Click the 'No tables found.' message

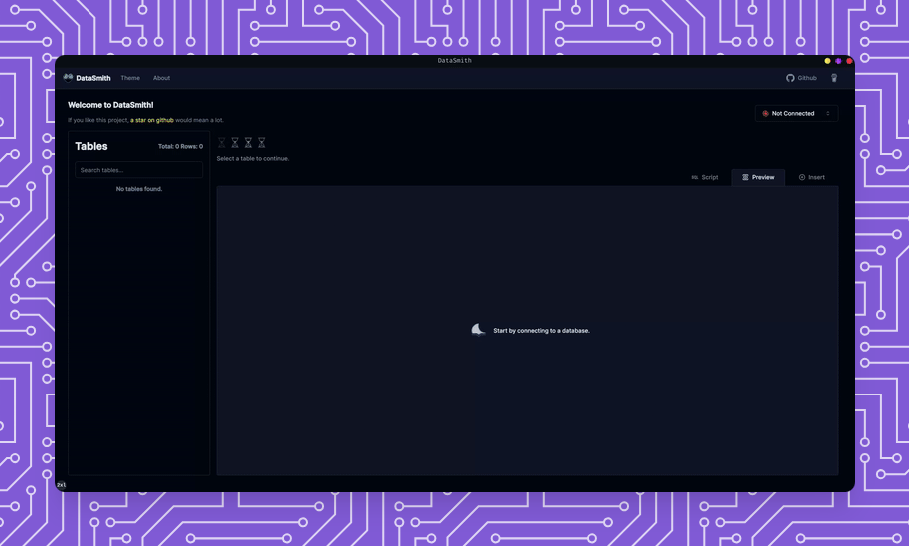139,189
